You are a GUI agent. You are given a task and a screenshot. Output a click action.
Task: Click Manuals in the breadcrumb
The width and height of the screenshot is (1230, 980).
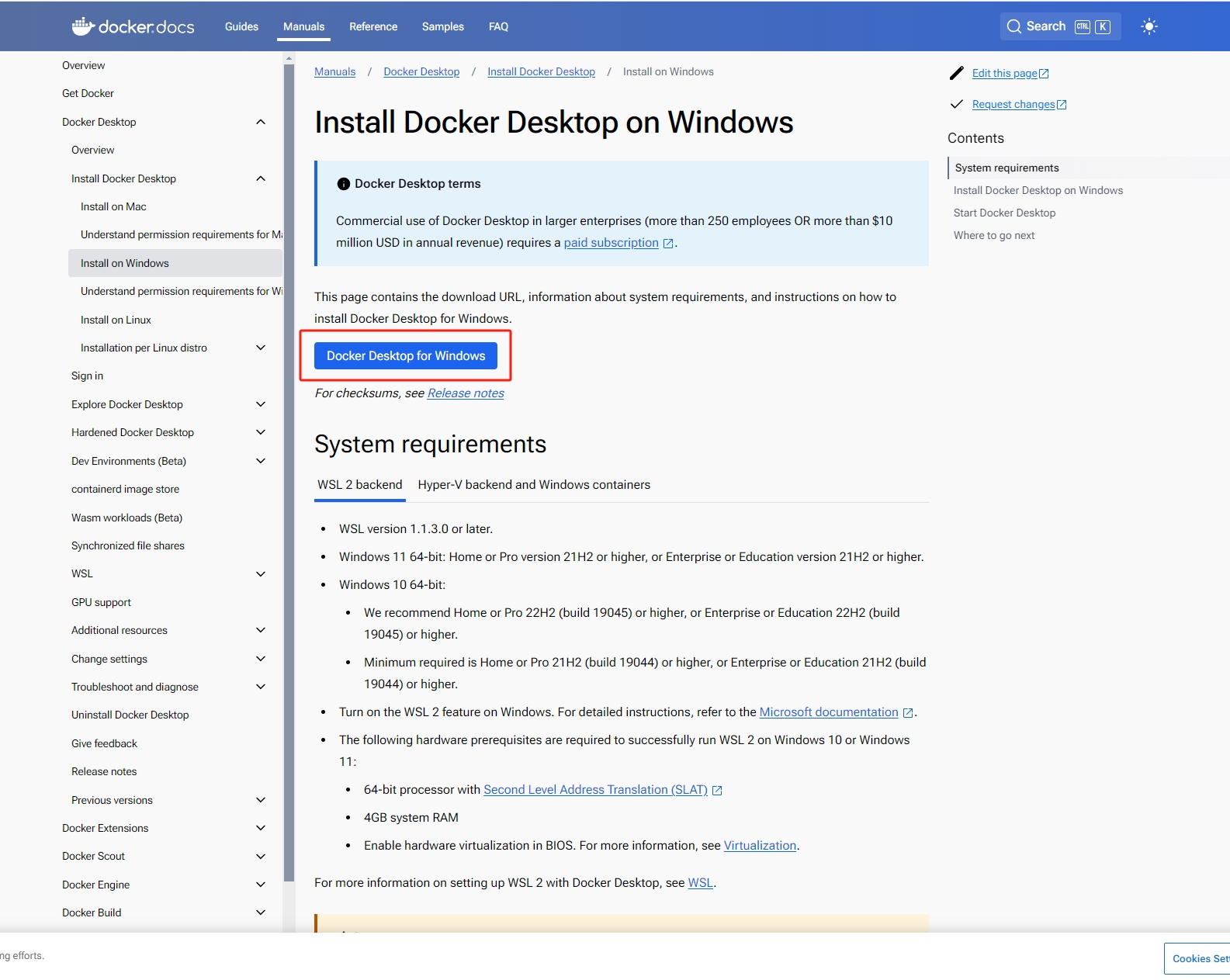(335, 71)
